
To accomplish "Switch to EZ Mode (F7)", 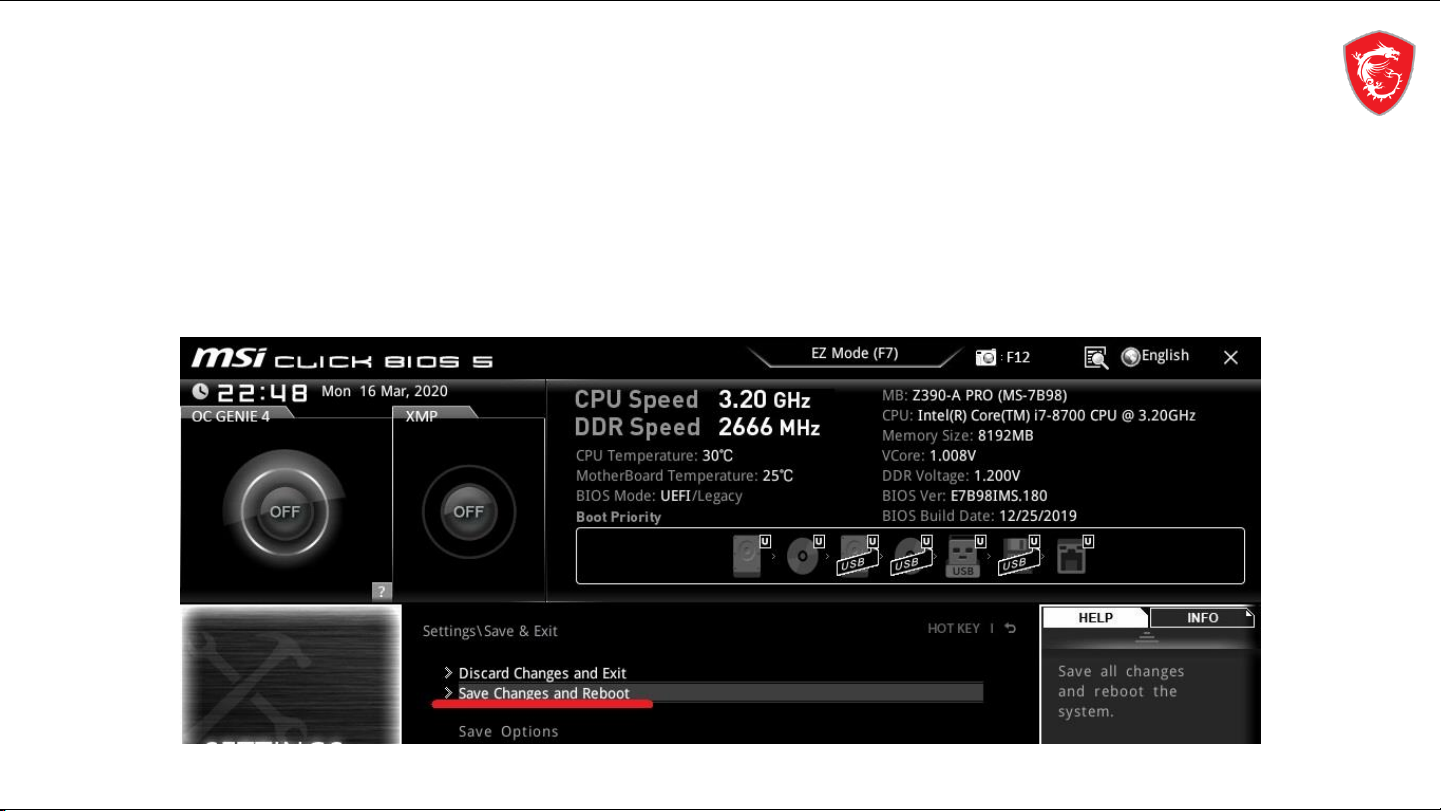I will coord(854,353).
